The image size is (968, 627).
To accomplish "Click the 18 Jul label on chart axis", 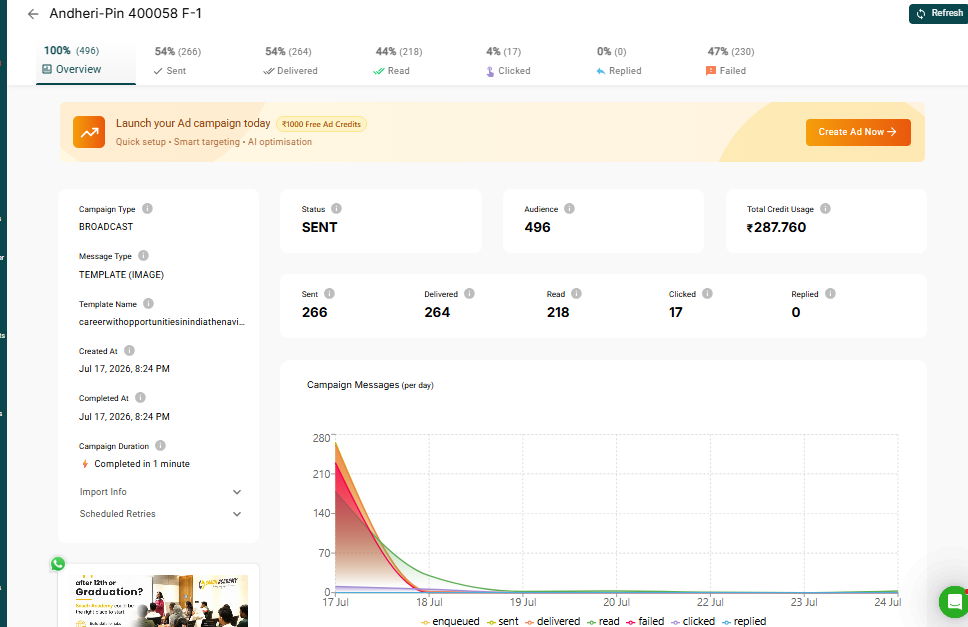I will click(429, 602).
